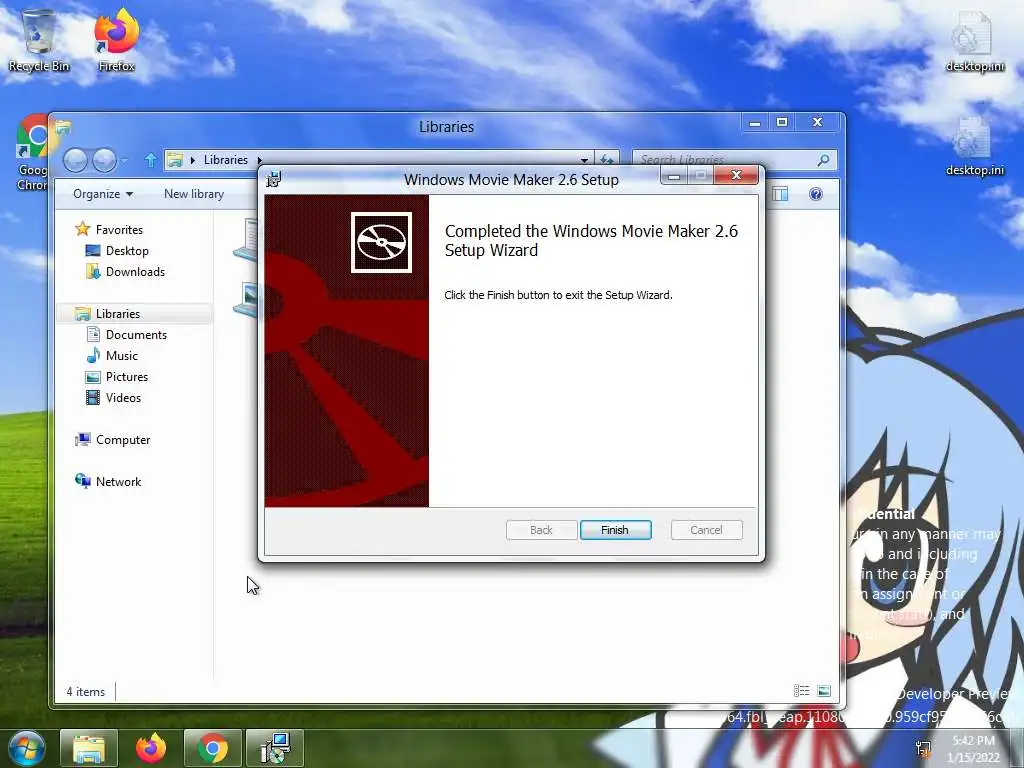The image size is (1024, 768).
Task: Open Music library in sidebar
Action: click(122, 355)
